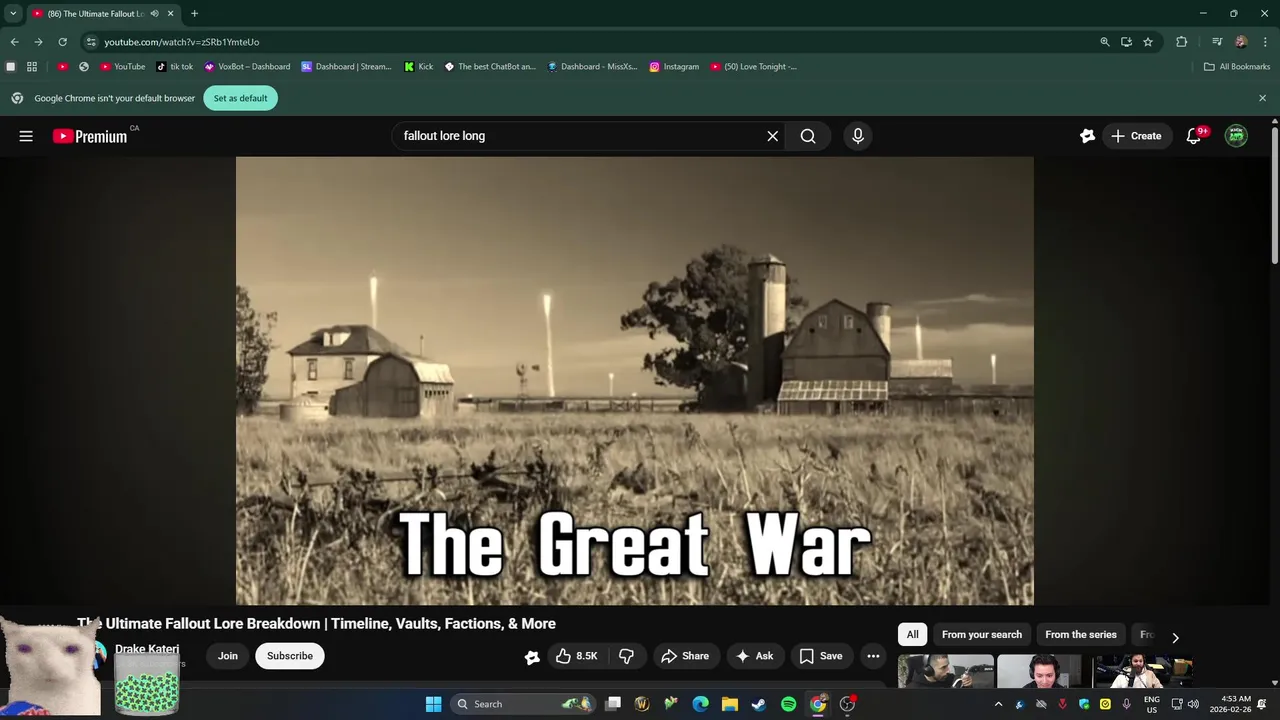Screen dimensions: 1280x720
Task: Clear the search box text
Action: pyautogui.click(x=773, y=136)
